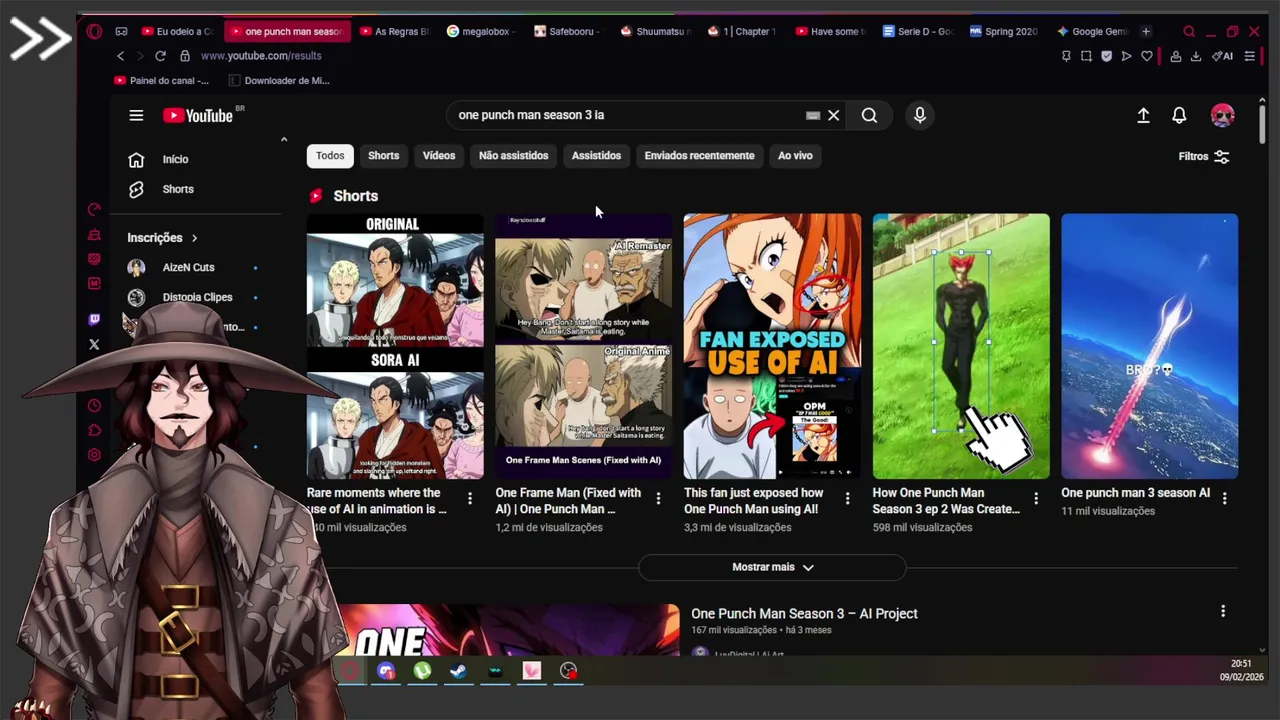Open browser downloads icon in toolbar

1196,56
